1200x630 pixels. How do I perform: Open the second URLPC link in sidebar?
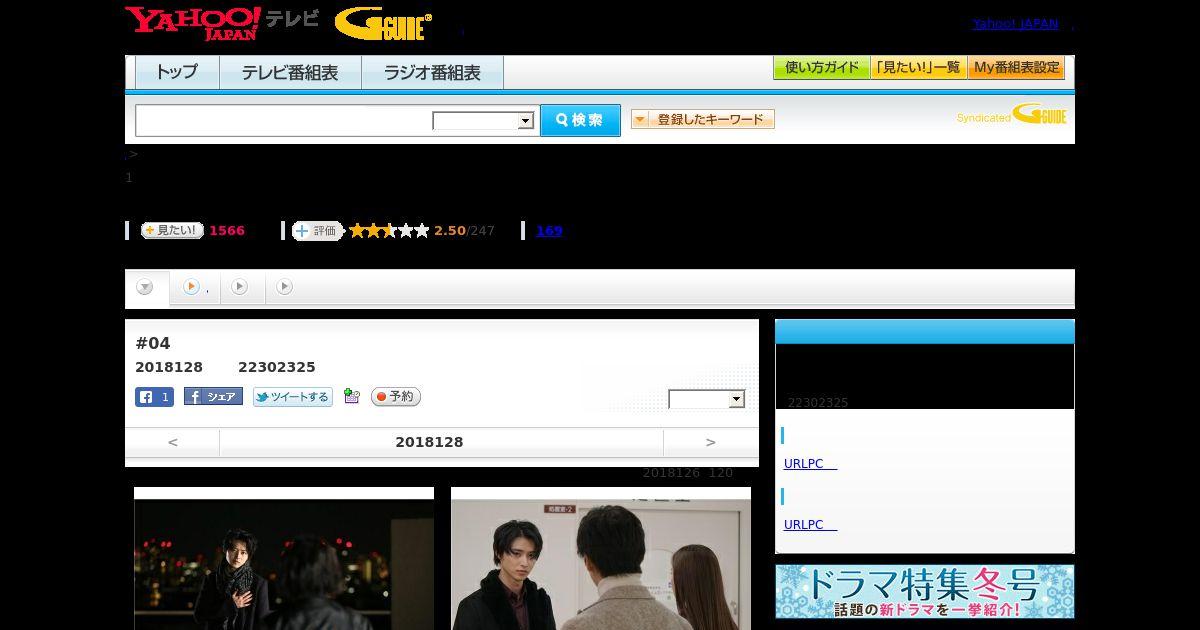click(x=810, y=524)
